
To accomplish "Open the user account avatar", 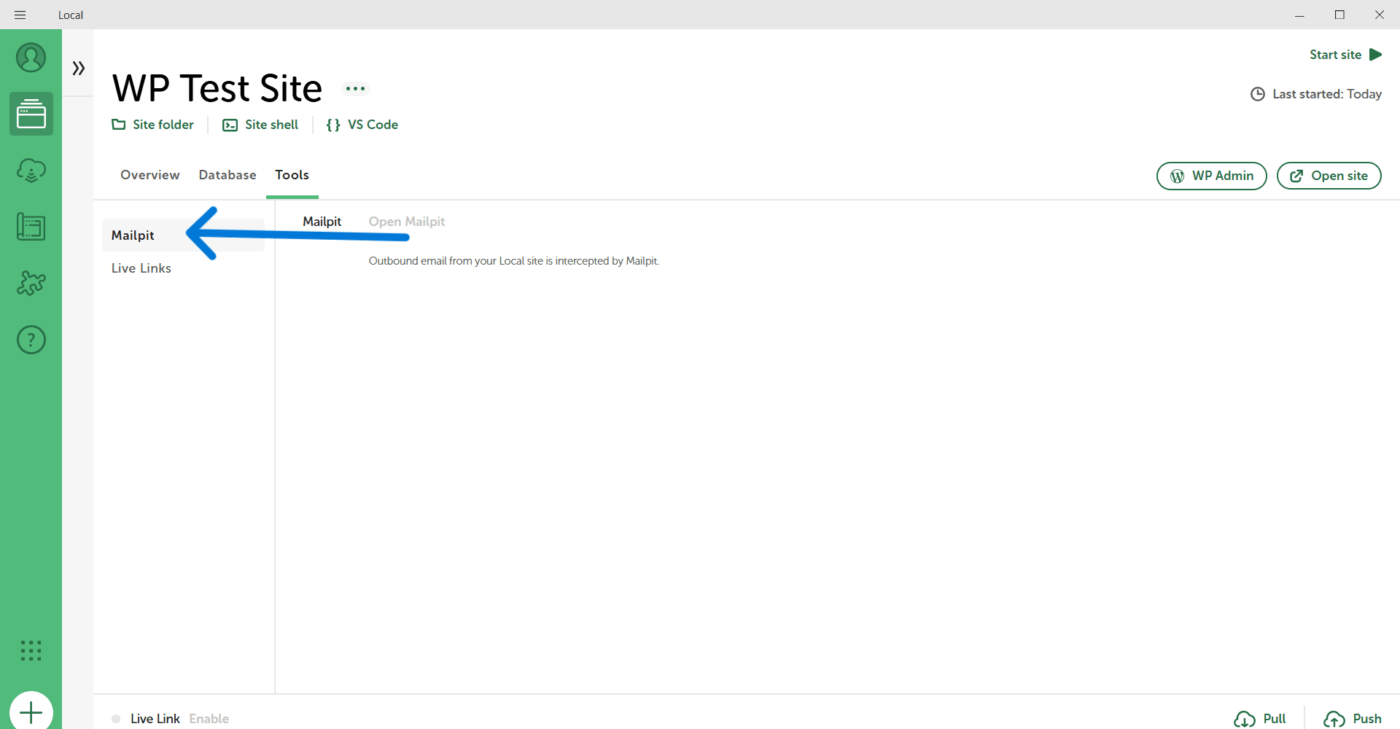I will pos(31,58).
